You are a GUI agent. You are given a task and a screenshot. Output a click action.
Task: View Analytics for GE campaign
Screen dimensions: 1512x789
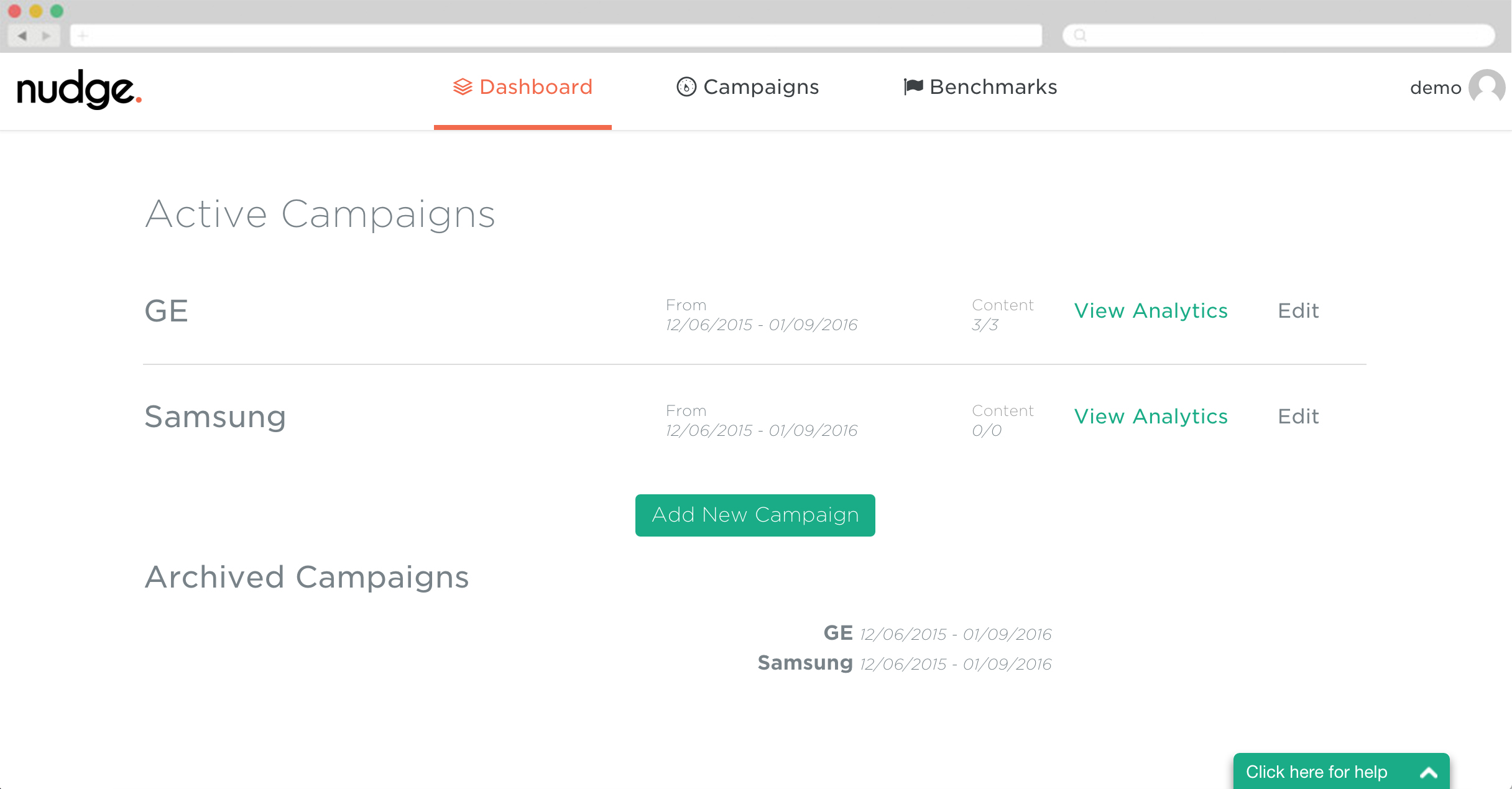(x=1151, y=311)
